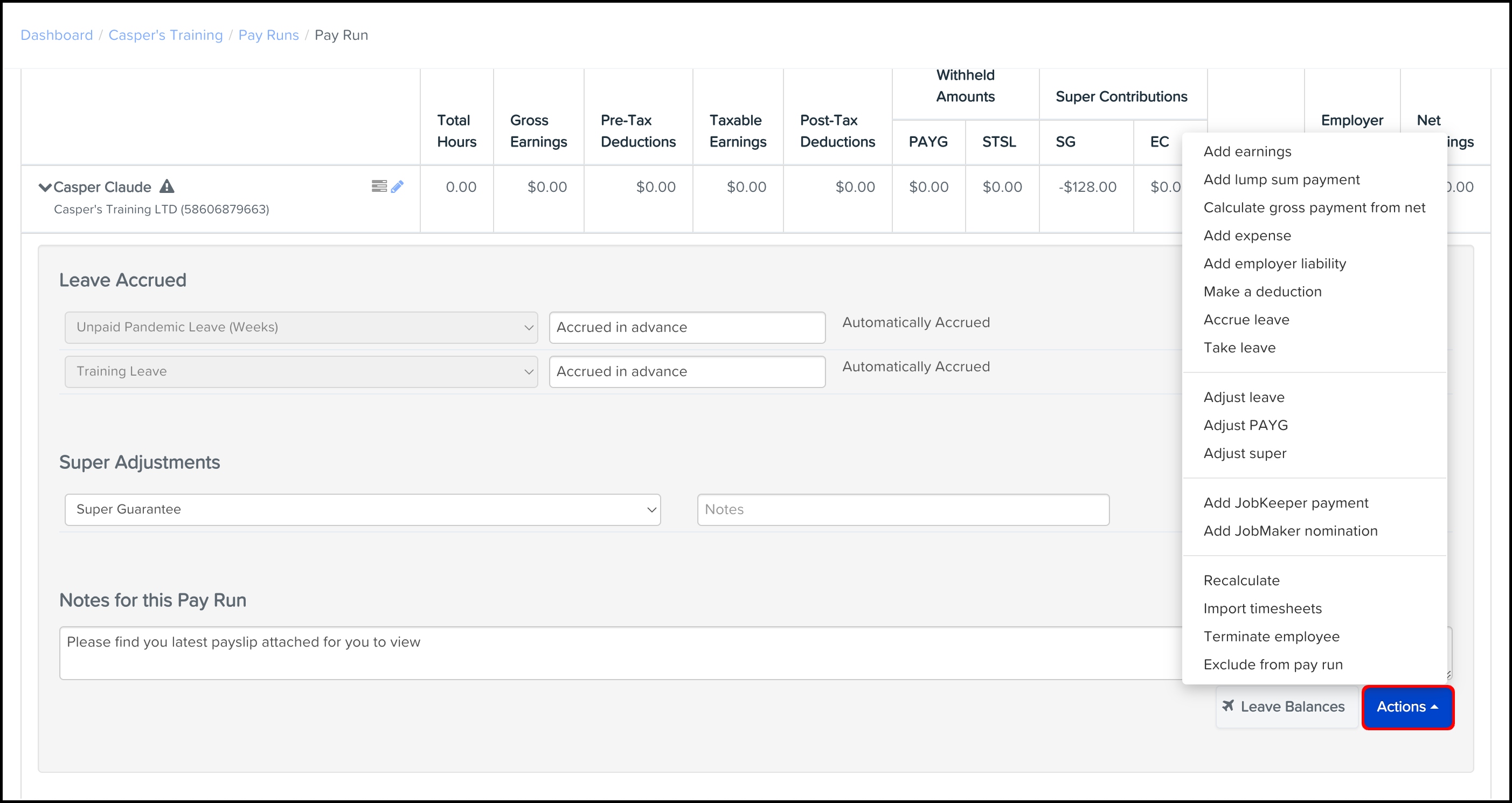This screenshot has height=803, width=1512.
Task: Open the Super Guarantee dropdown
Action: [x=362, y=509]
